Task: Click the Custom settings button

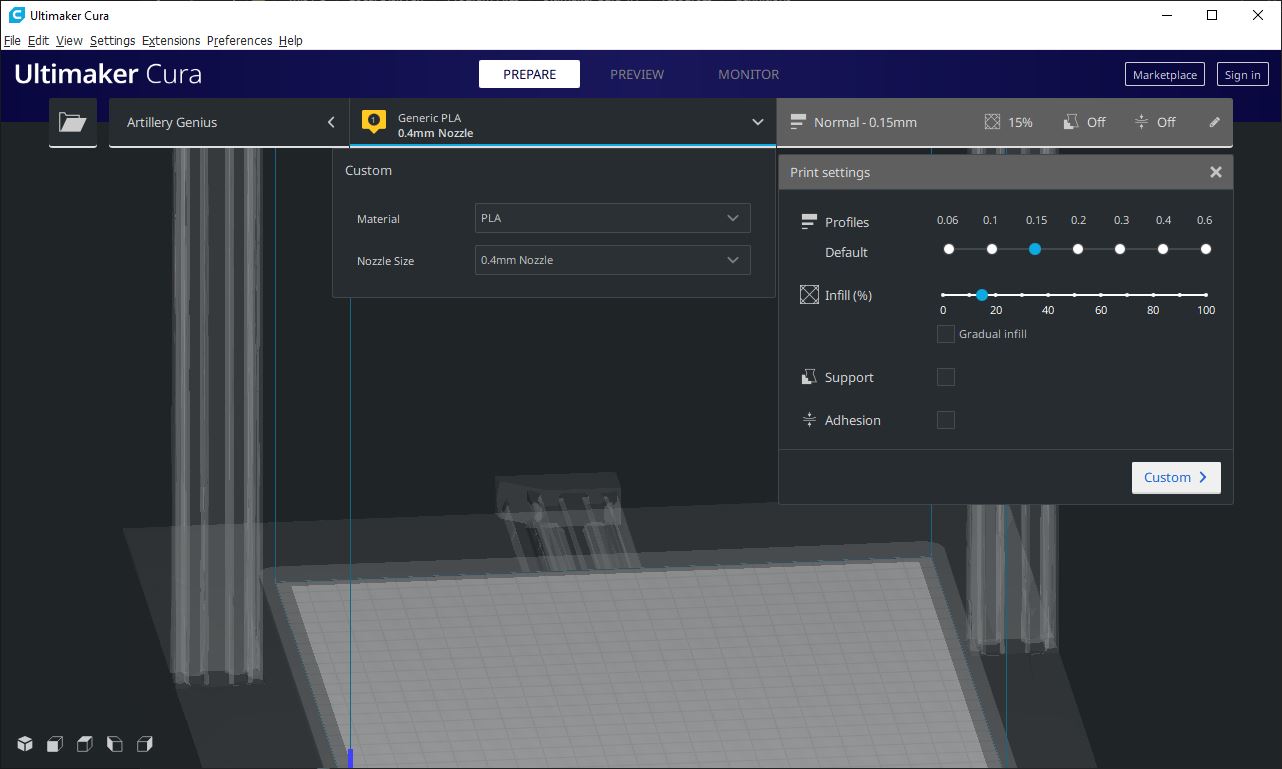Action: (1176, 477)
